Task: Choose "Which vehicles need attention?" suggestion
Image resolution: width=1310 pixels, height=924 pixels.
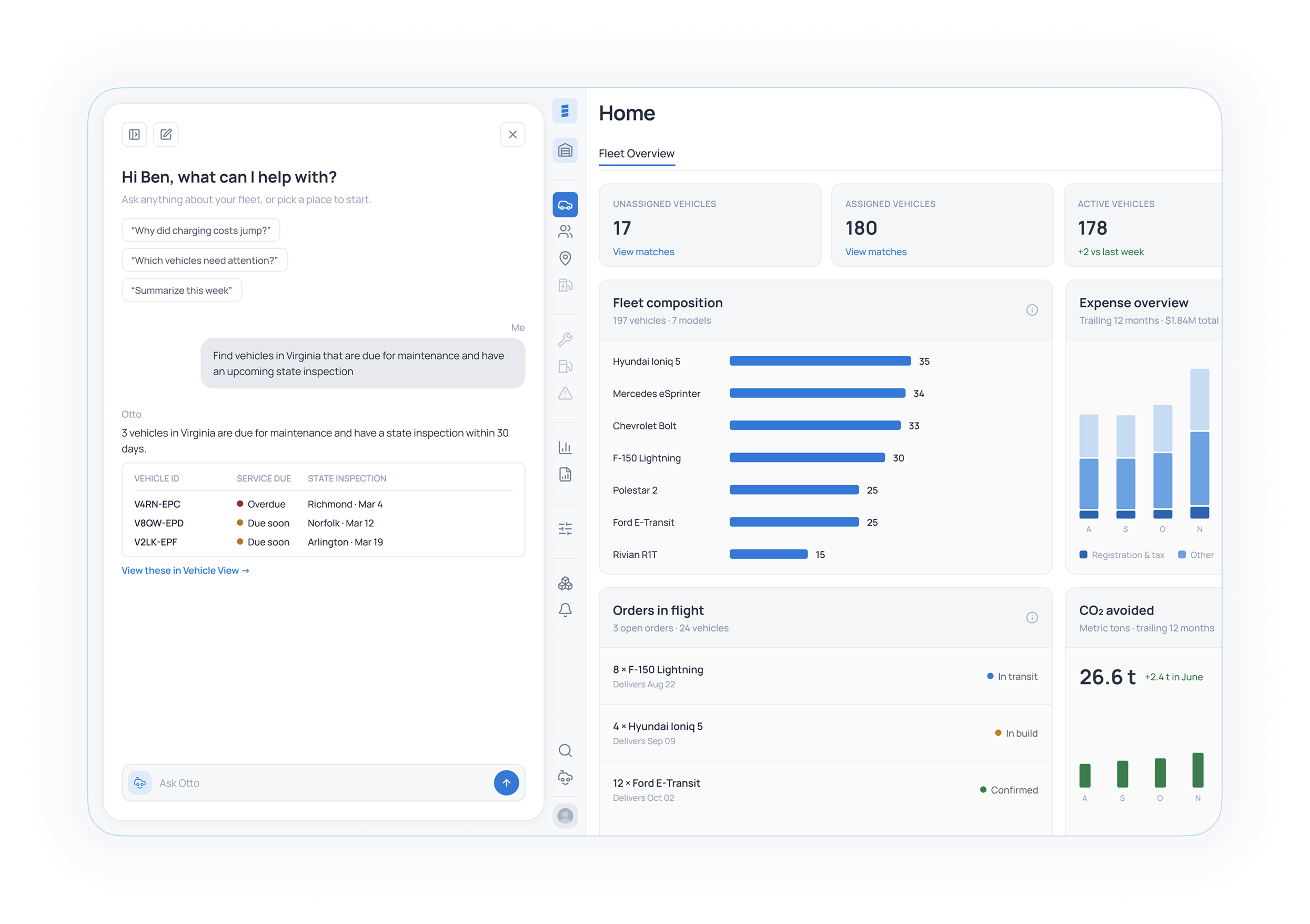Action: [204, 261]
